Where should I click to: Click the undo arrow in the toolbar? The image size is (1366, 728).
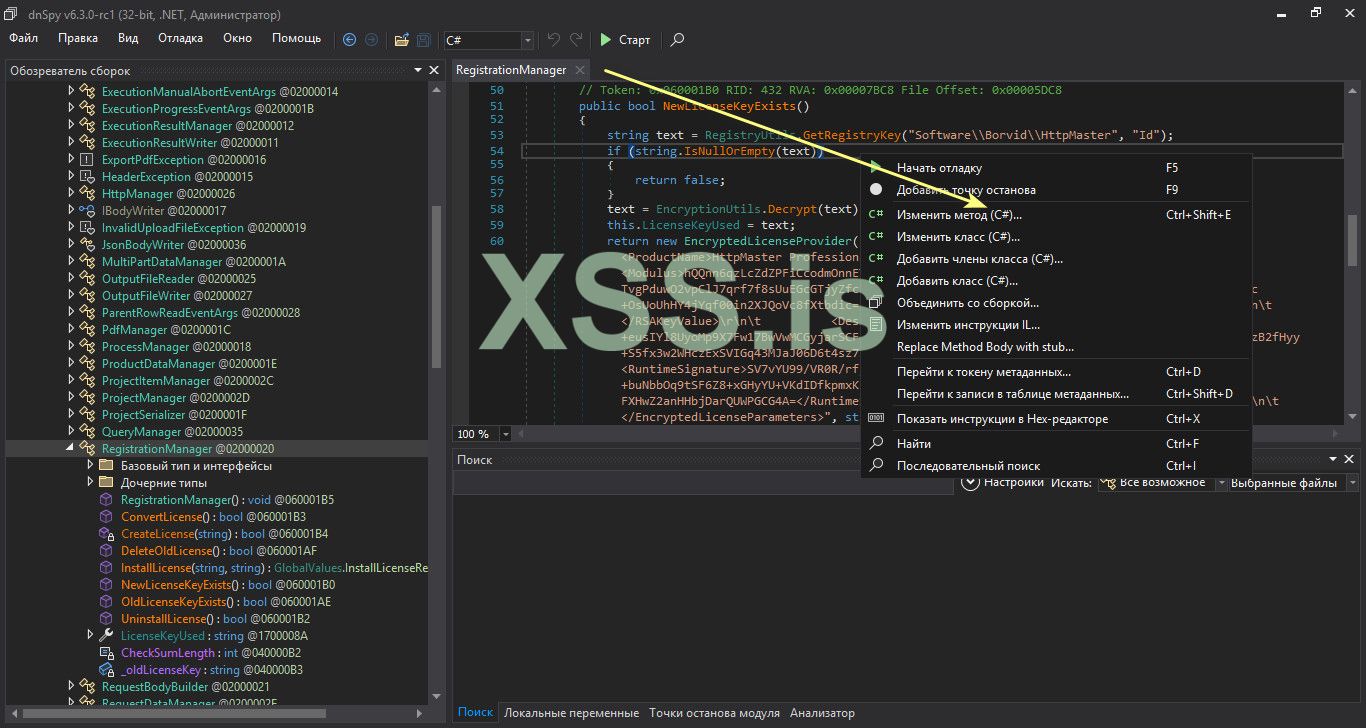pos(554,40)
